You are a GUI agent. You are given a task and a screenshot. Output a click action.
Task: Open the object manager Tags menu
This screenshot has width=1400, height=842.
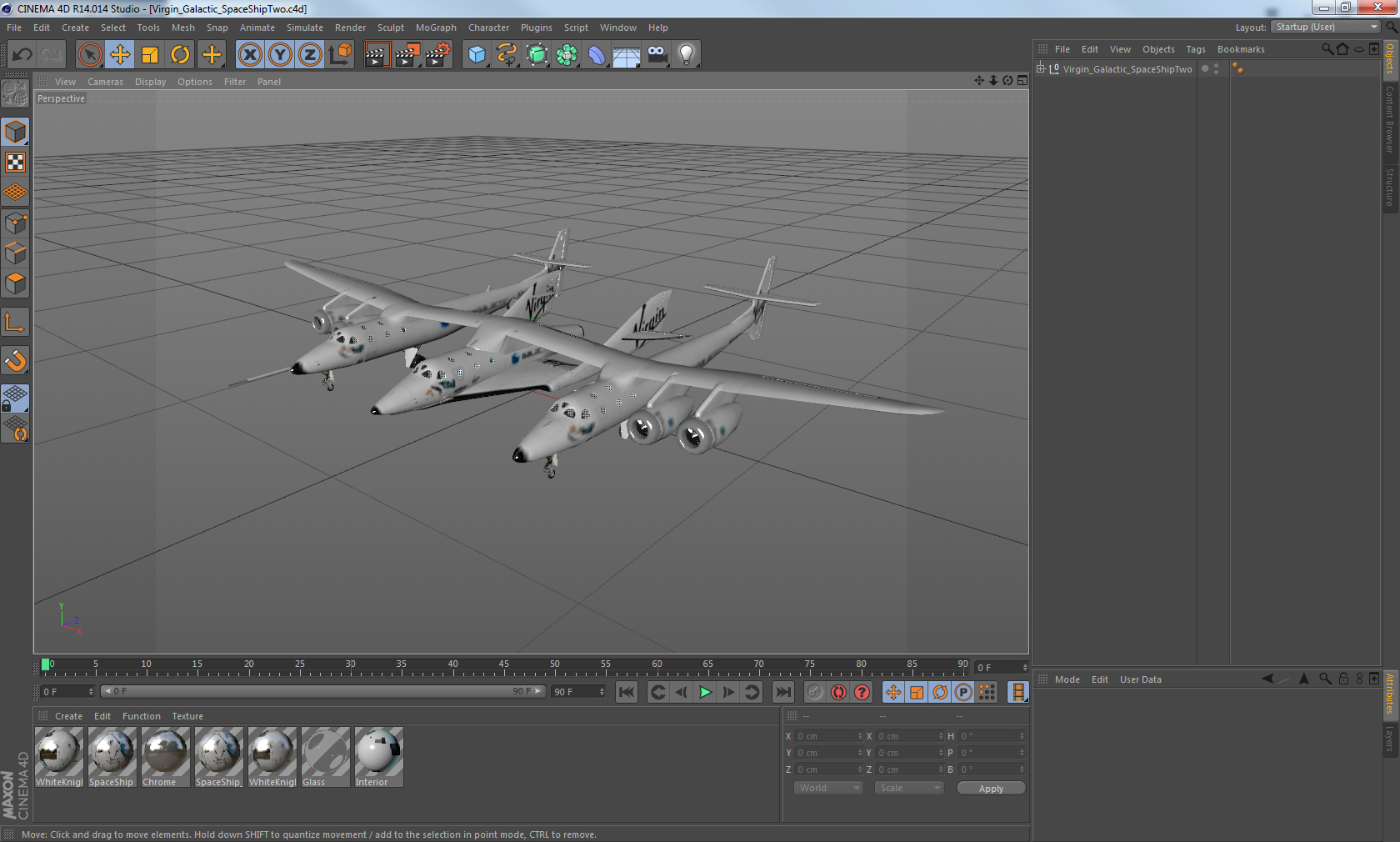click(x=1196, y=49)
